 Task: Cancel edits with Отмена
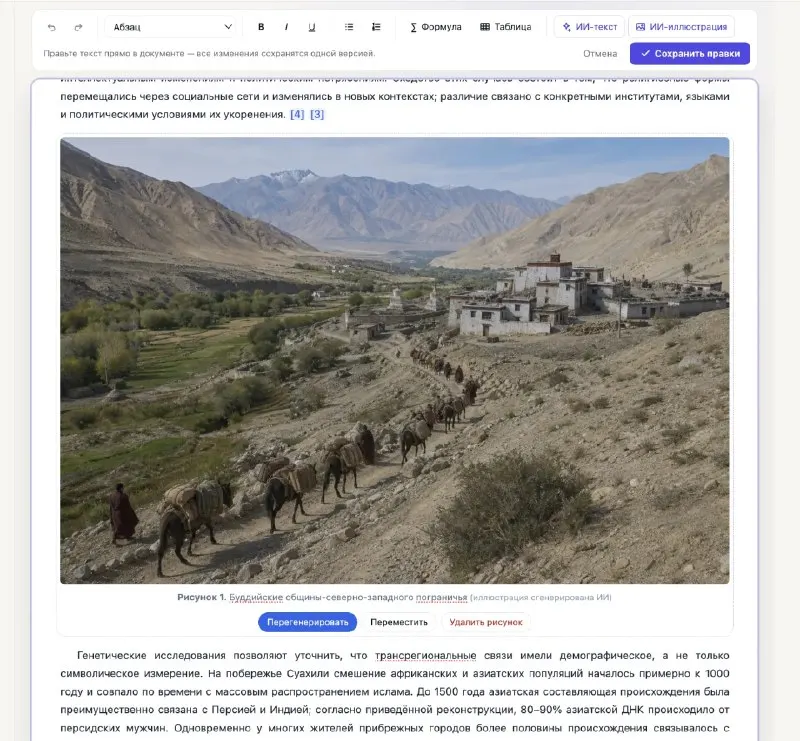[x=600, y=54]
